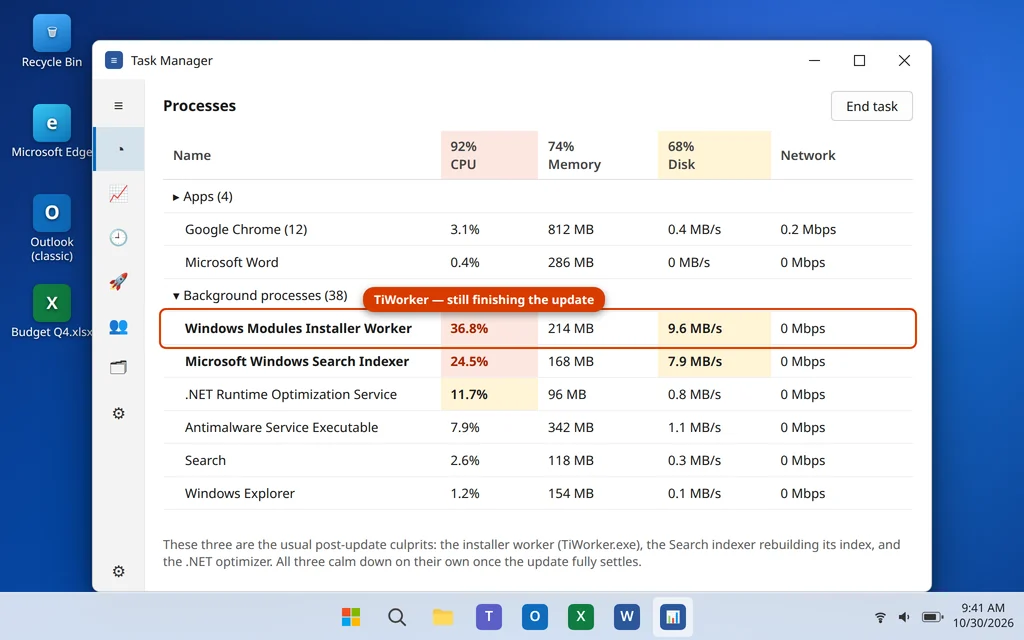Open Startup apps rocket icon in sidebar
Screen dimensions: 1024x640
[x=118, y=281]
